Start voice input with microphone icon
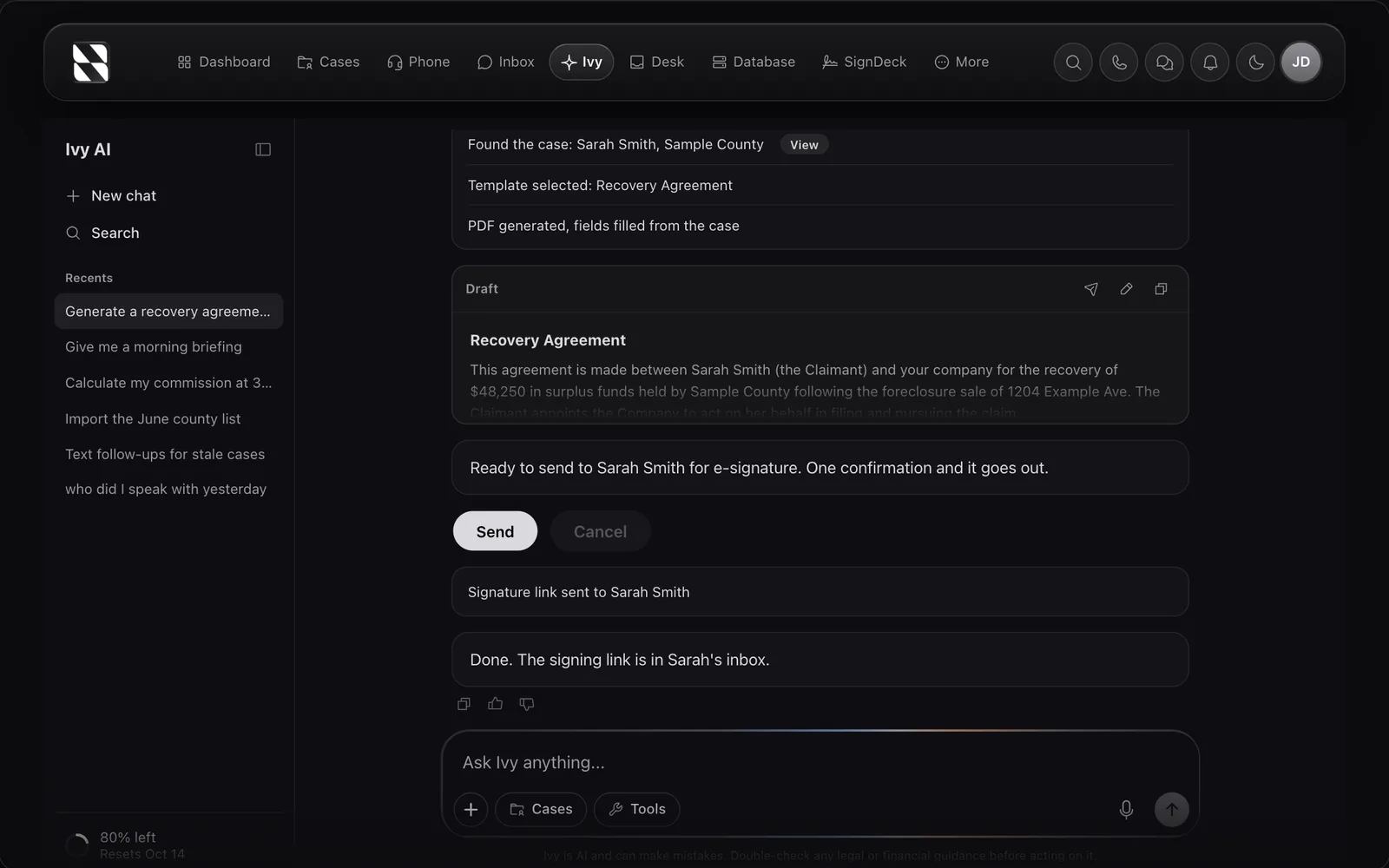This screenshot has width=1389, height=868. coord(1126,809)
